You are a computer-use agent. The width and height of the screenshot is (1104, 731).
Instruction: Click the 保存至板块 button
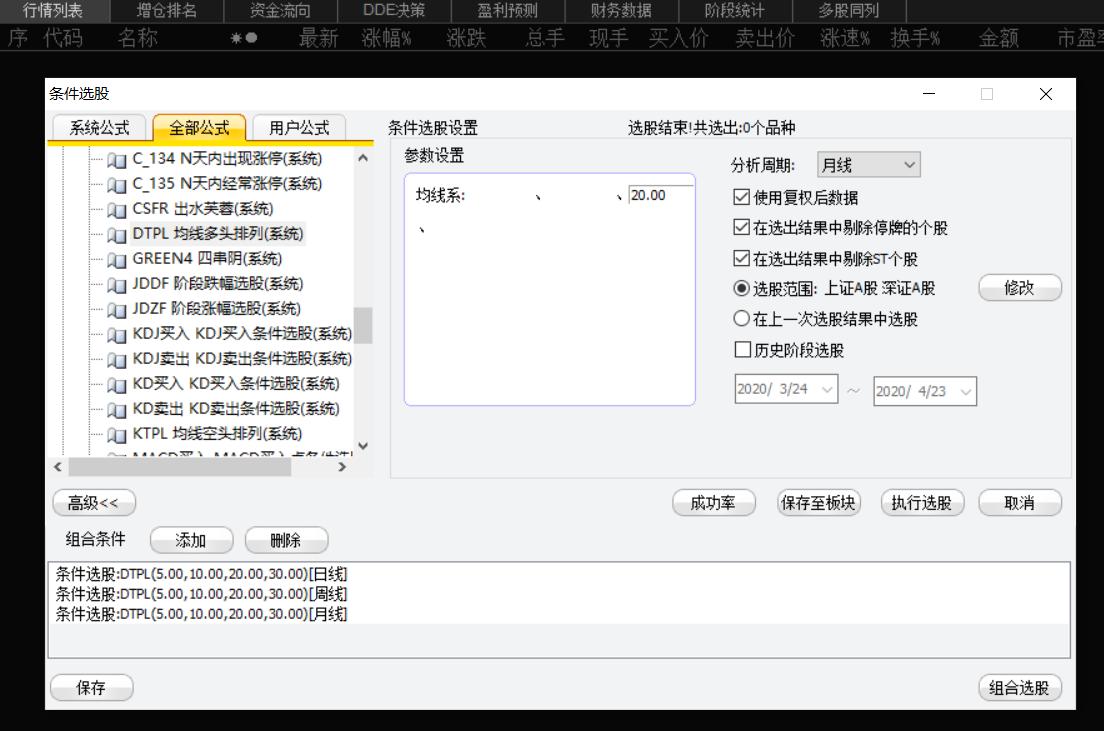[816, 503]
